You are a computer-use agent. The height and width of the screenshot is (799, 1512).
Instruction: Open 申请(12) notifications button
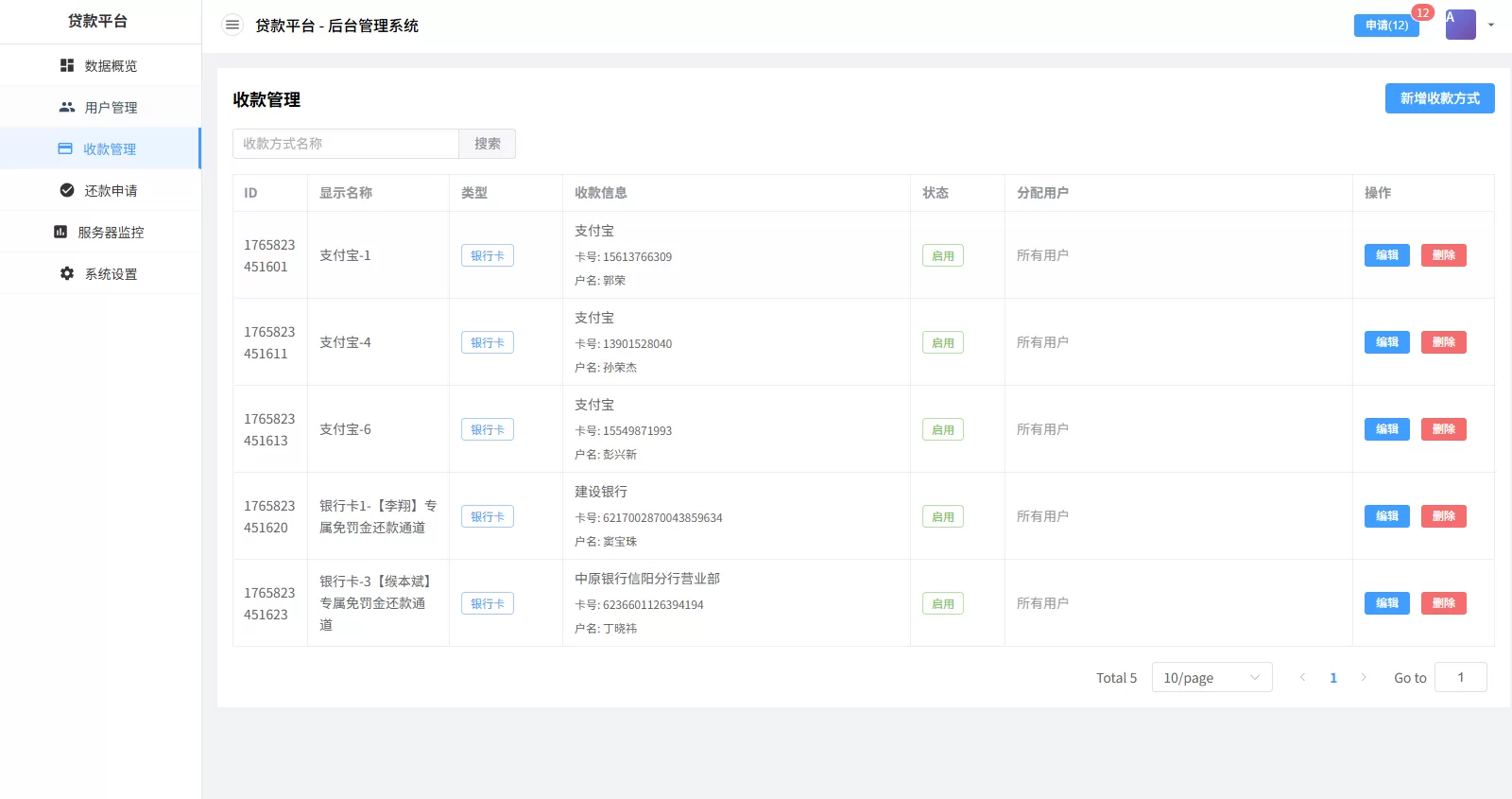[1386, 26]
